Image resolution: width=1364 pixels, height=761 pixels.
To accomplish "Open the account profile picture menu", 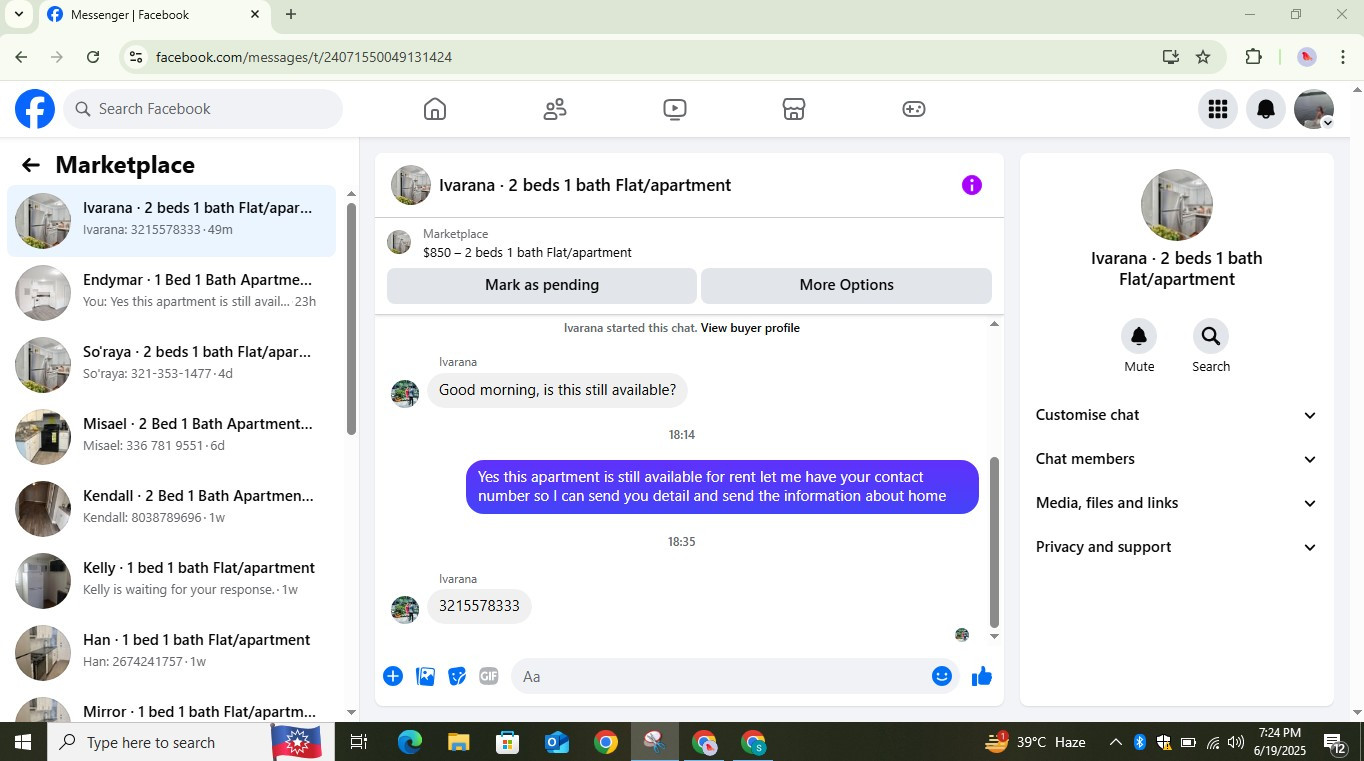I will point(1314,109).
